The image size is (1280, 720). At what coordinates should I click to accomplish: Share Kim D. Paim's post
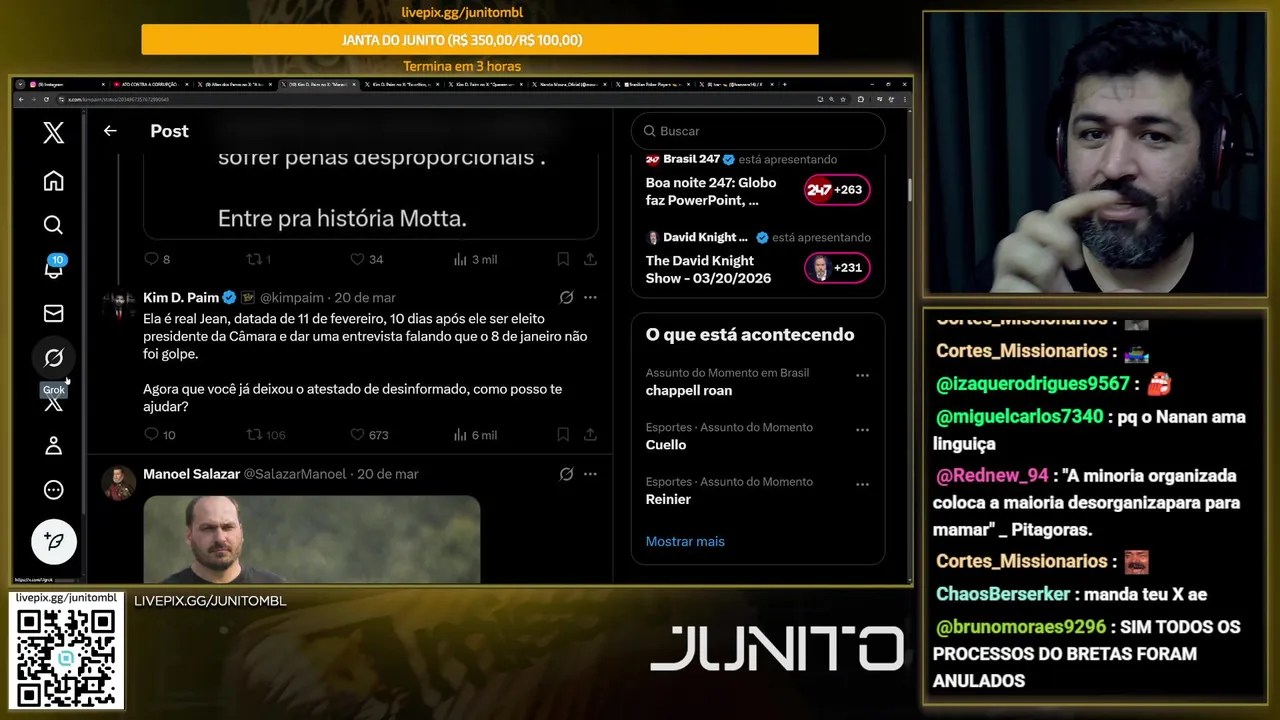coord(590,435)
